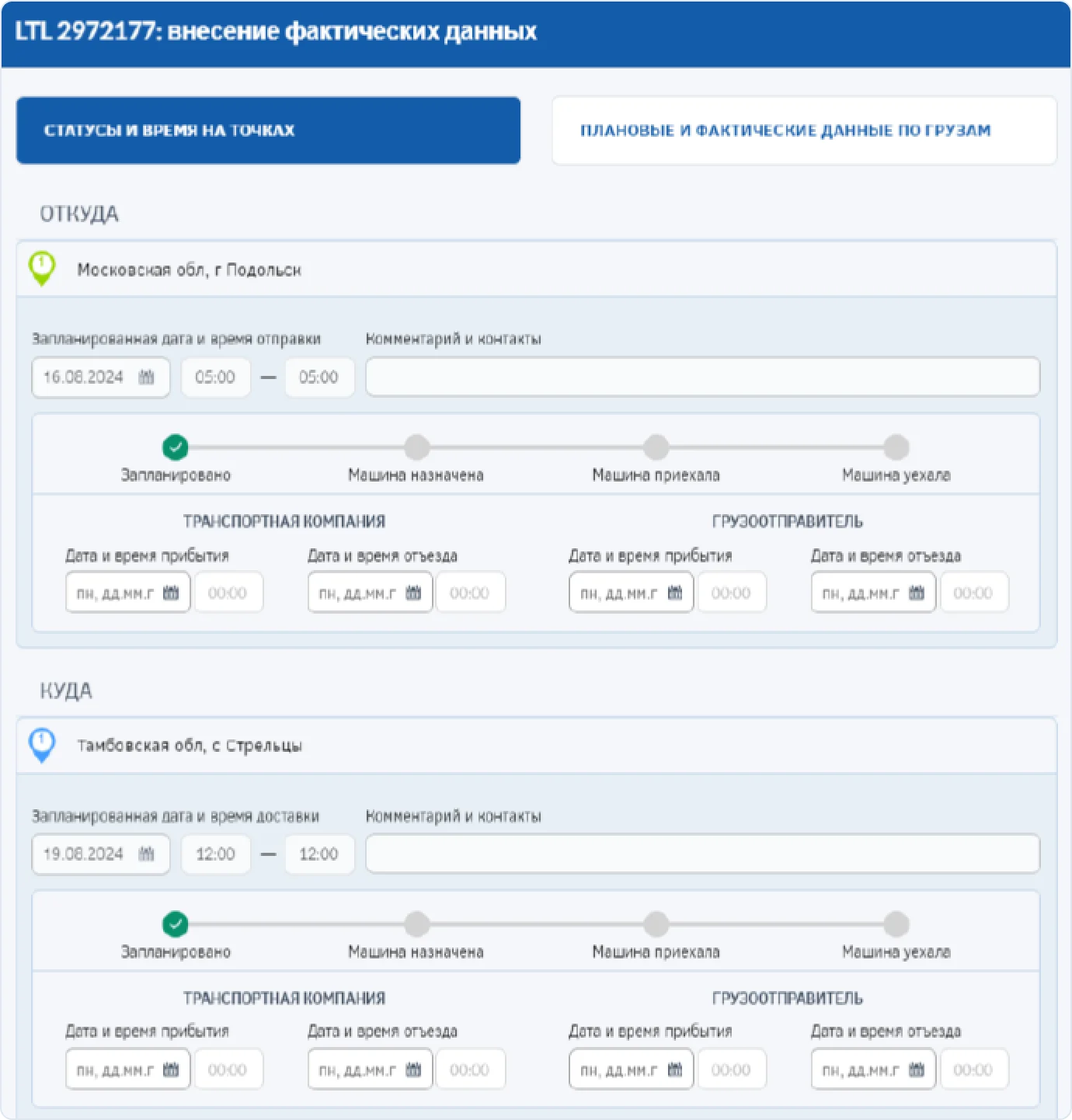The height and width of the screenshot is (1120, 1072).
Task: Click transport company arrival time field in ОТКУДА
Action: 228,593
